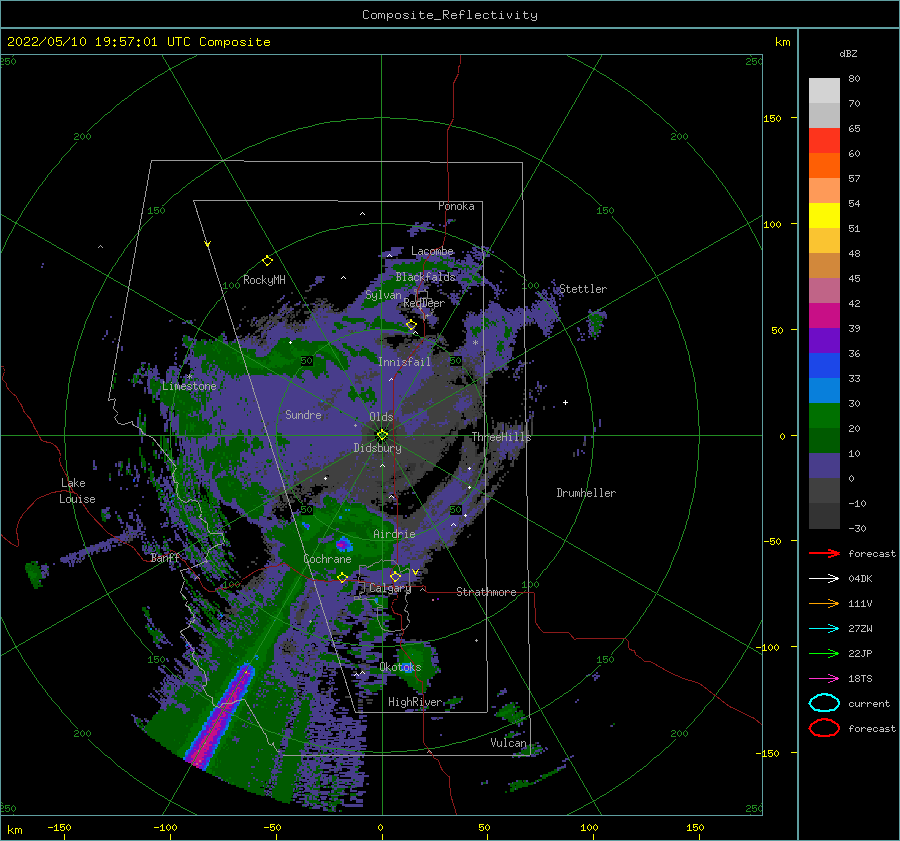Viewport: 900px width, 841px height.
Task: Click the red 65 dBZ color swatch
Action: pos(824,141)
